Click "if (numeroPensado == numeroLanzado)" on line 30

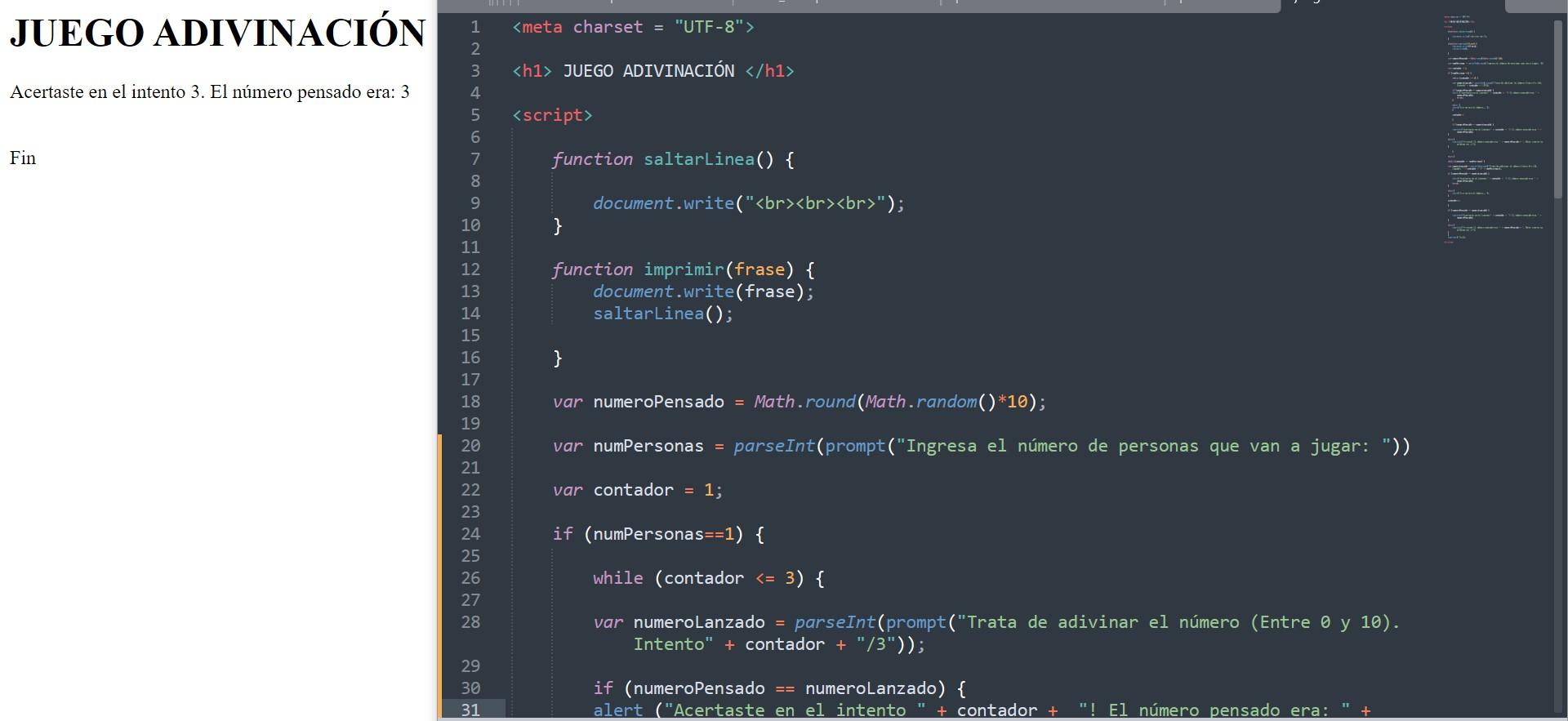(770, 688)
